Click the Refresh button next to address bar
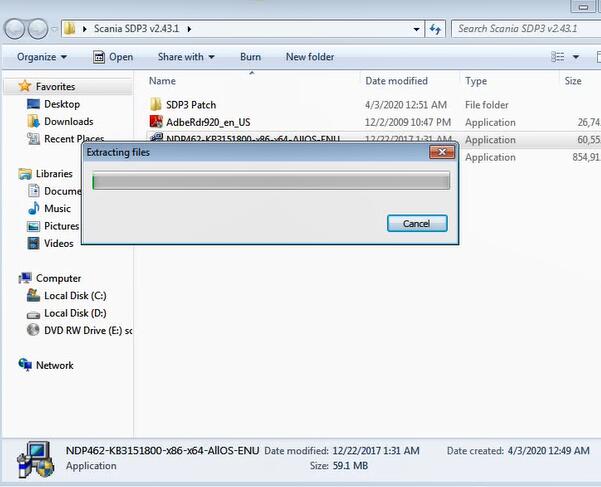Screen dimensions: 601x487 pos(435,29)
